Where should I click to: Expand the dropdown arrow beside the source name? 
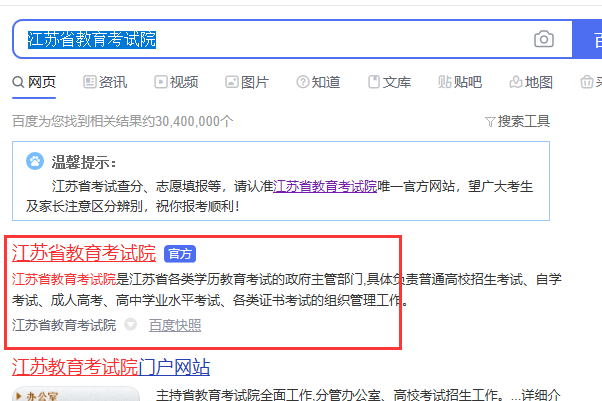click(131, 325)
